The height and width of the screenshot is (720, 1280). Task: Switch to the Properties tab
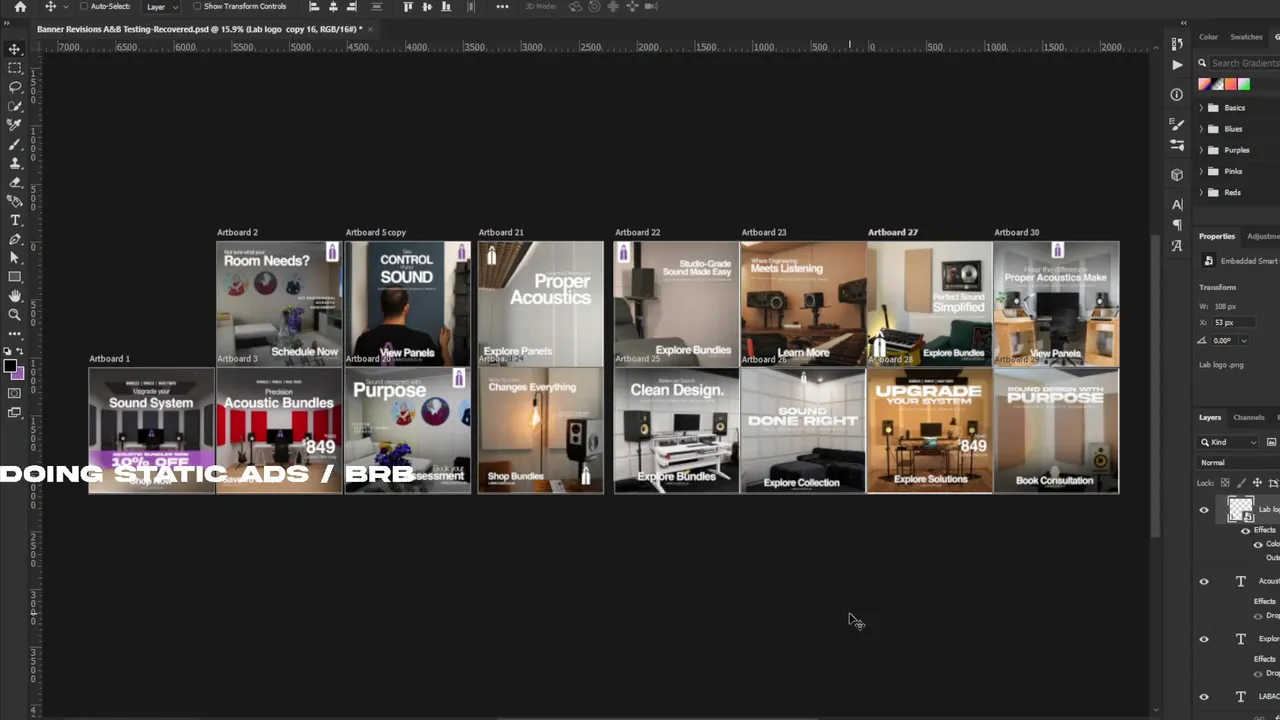[1217, 236]
